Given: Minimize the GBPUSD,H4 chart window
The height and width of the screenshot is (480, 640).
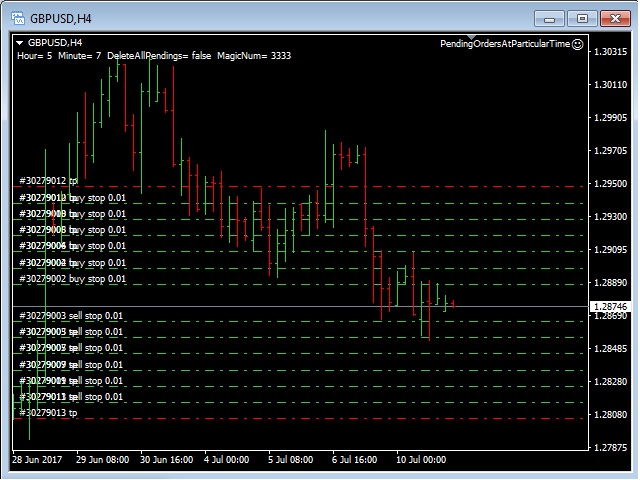Looking at the screenshot, I should (x=549, y=18).
